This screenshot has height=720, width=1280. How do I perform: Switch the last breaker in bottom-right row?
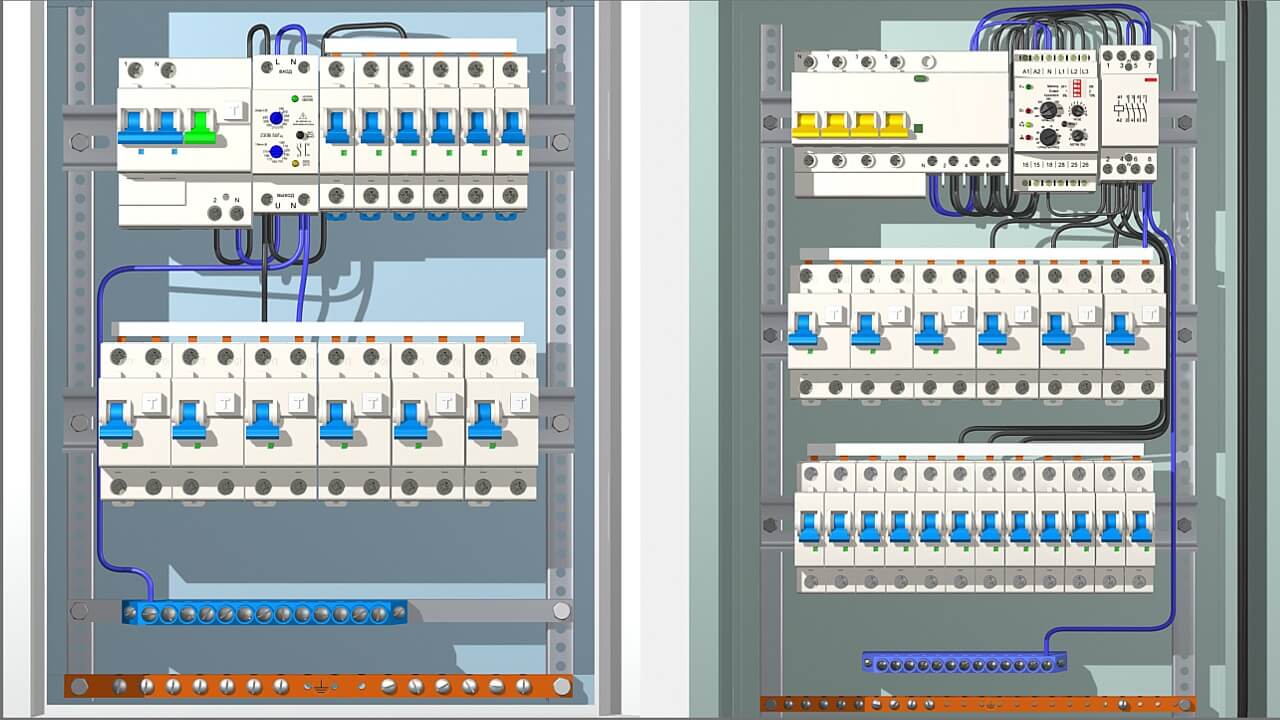1140,525
